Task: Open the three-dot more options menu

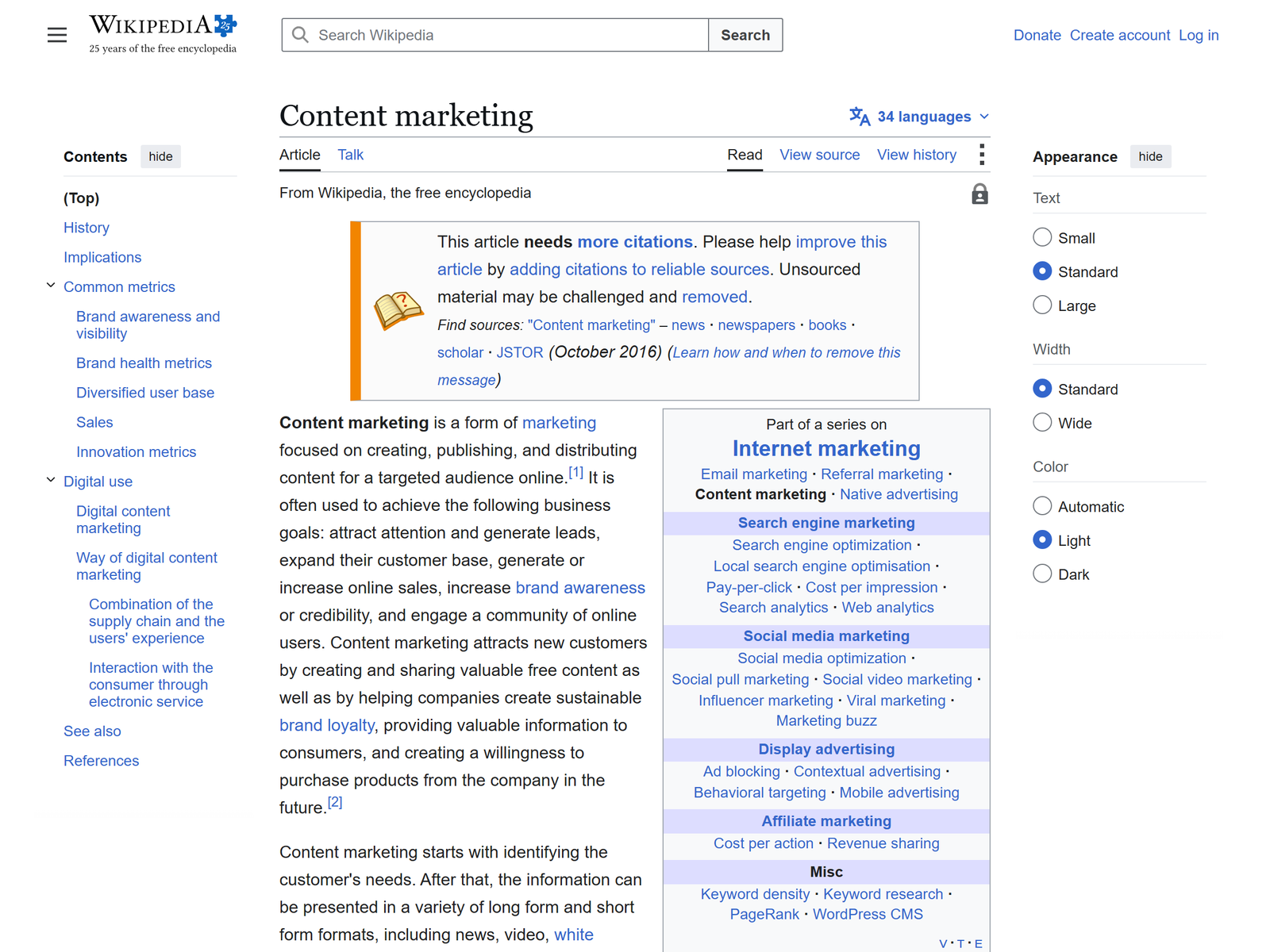Action: [982, 155]
